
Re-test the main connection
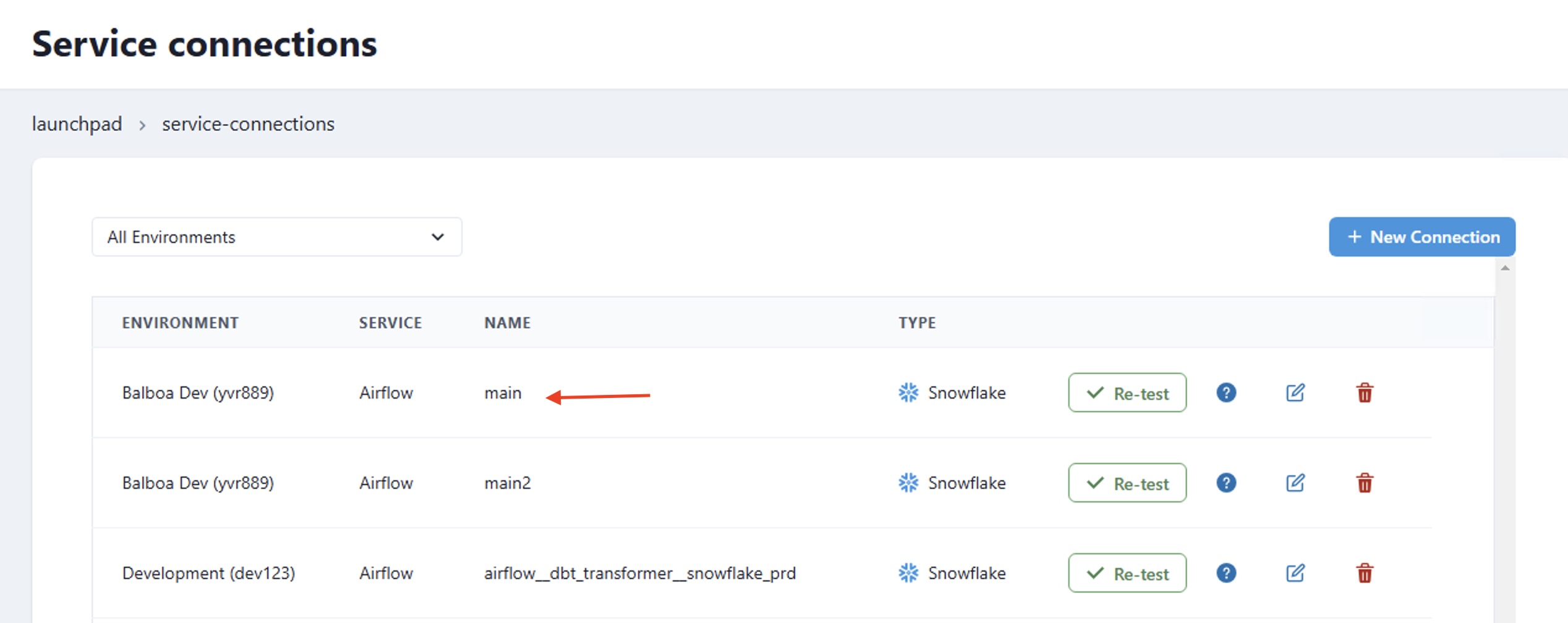[1127, 392]
